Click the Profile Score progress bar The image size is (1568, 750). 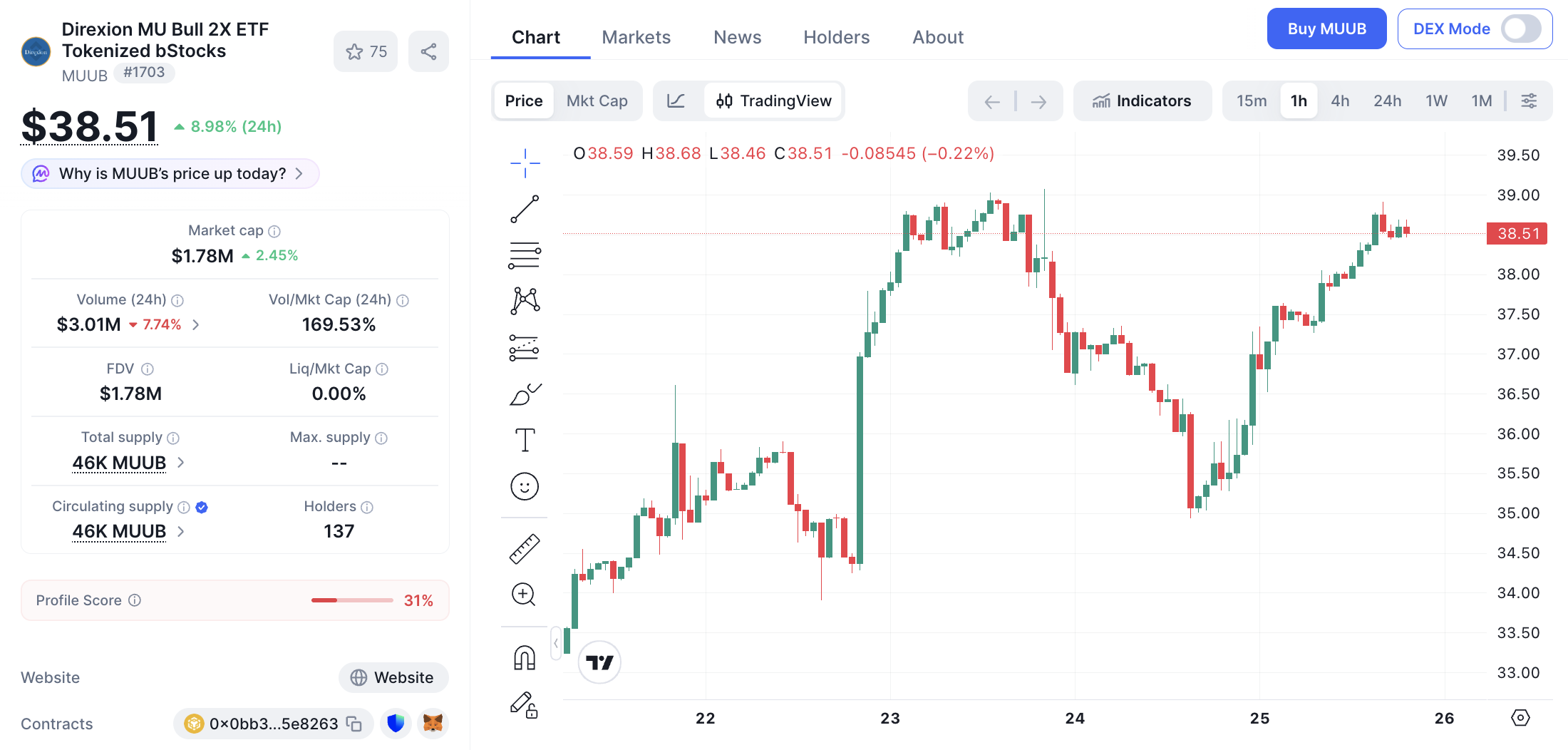(352, 600)
